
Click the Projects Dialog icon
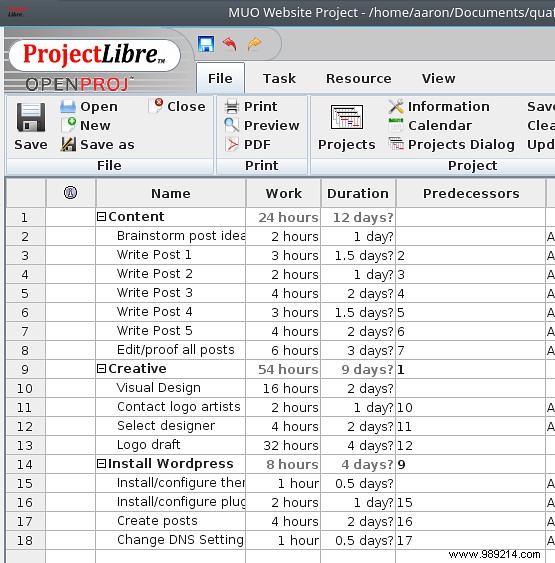(396, 144)
